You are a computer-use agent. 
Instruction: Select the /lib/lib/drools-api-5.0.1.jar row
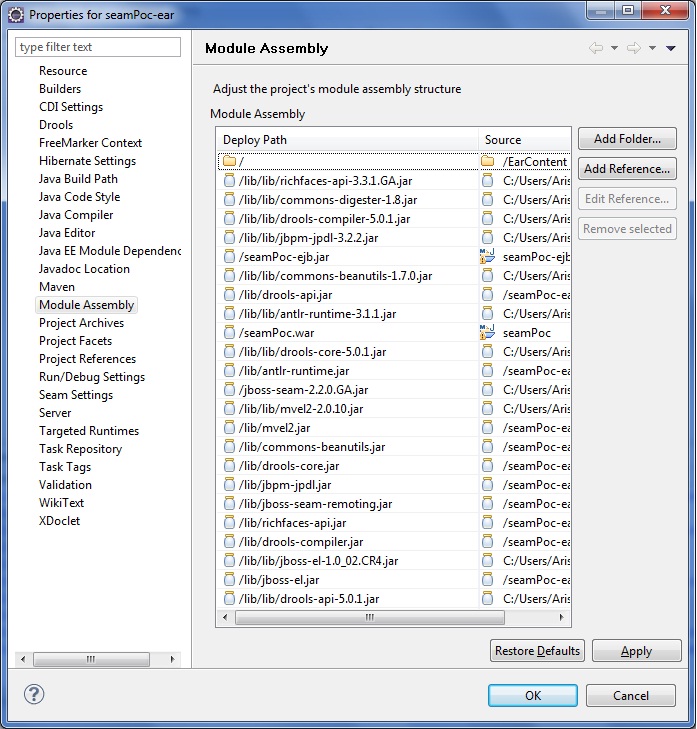point(394,599)
